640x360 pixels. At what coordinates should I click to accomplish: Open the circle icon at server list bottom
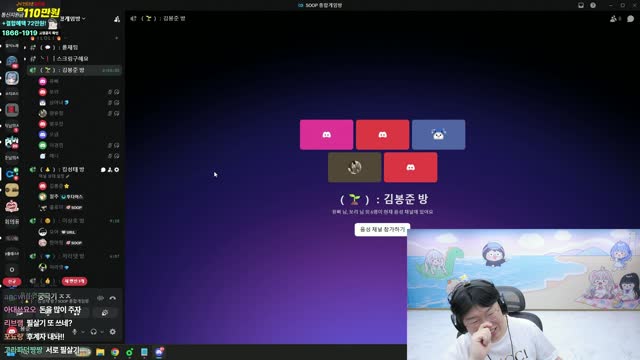click(x=12, y=270)
